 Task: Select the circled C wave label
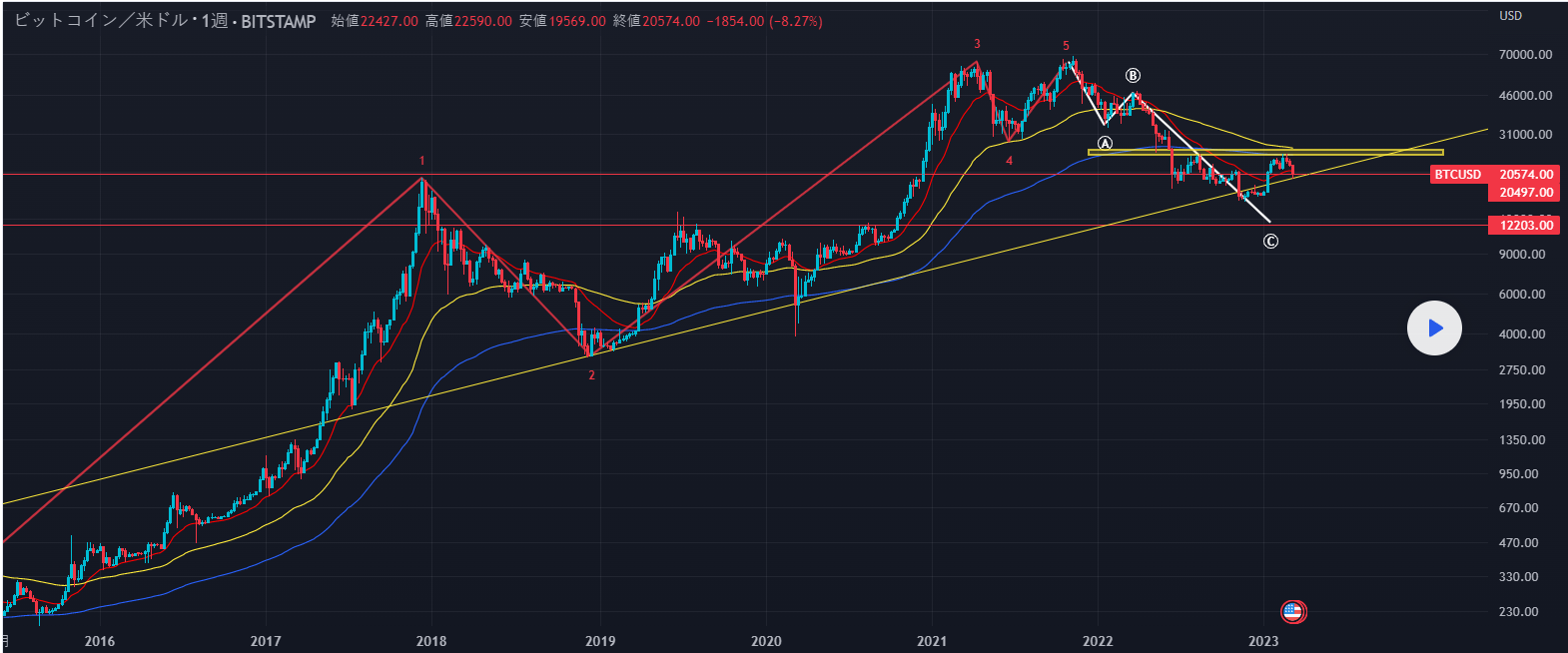coord(1270,241)
